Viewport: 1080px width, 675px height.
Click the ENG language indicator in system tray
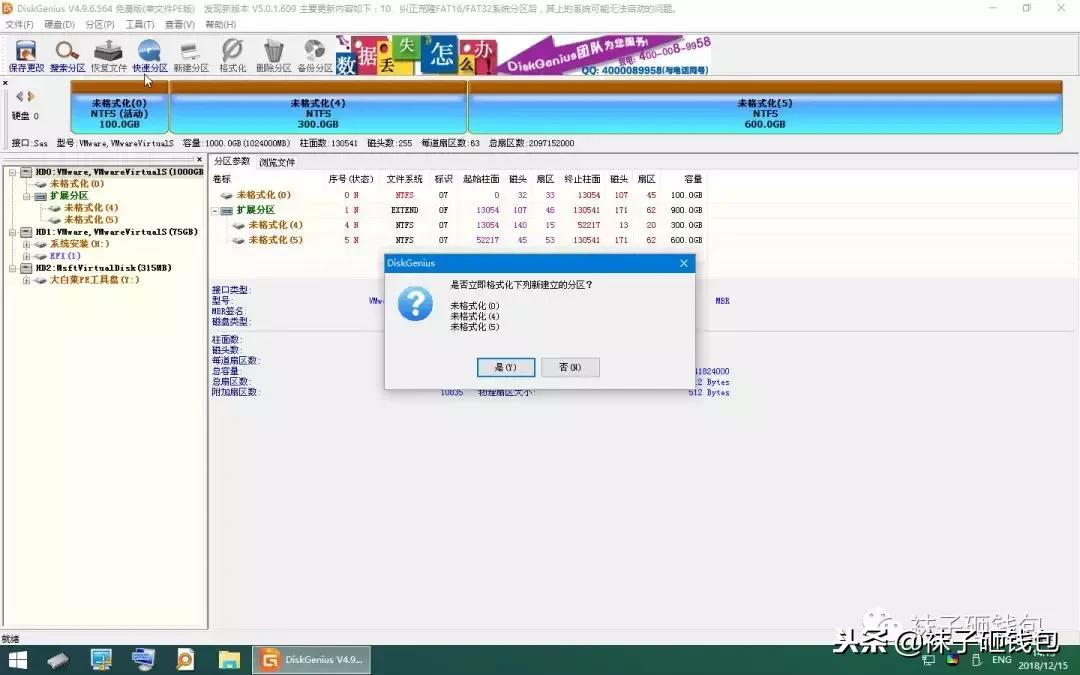coord(1000,659)
